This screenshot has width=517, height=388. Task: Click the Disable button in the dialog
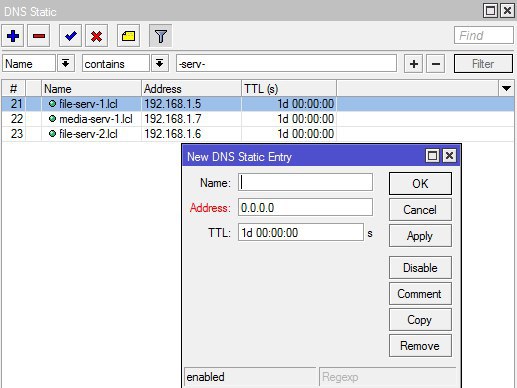[x=420, y=267]
